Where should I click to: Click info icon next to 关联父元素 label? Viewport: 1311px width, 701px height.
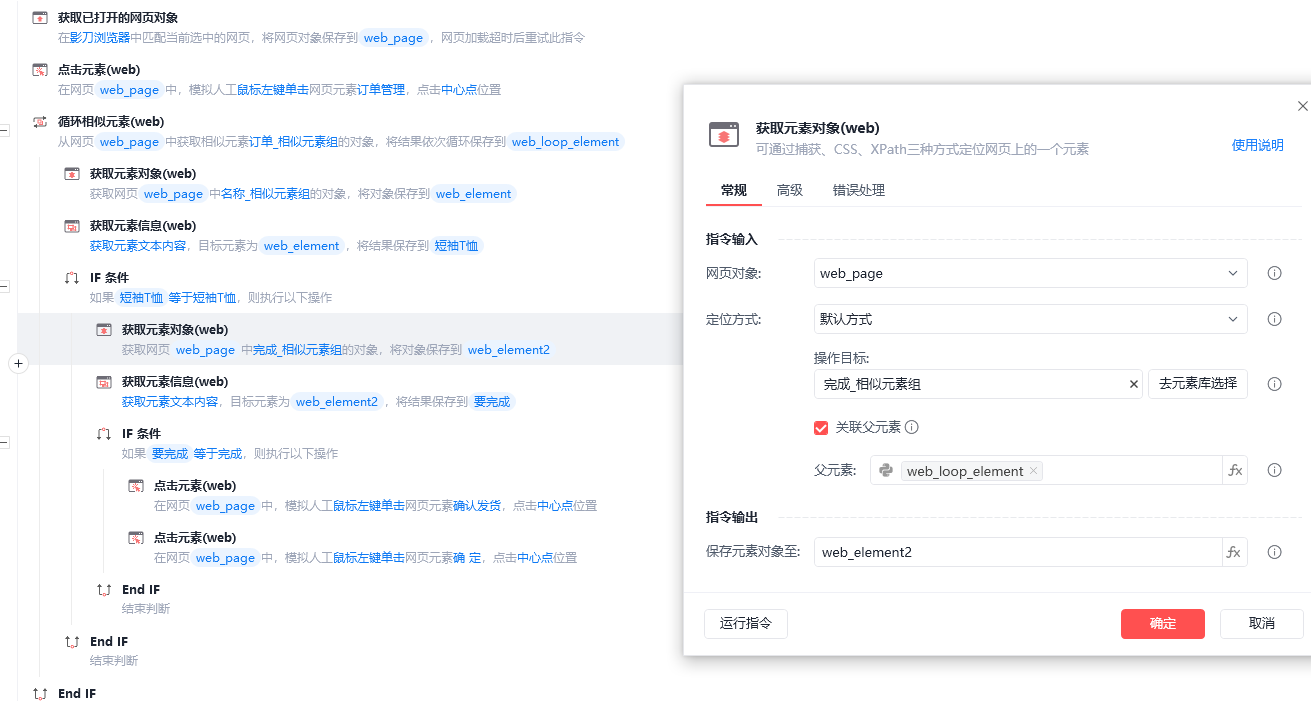(912, 427)
